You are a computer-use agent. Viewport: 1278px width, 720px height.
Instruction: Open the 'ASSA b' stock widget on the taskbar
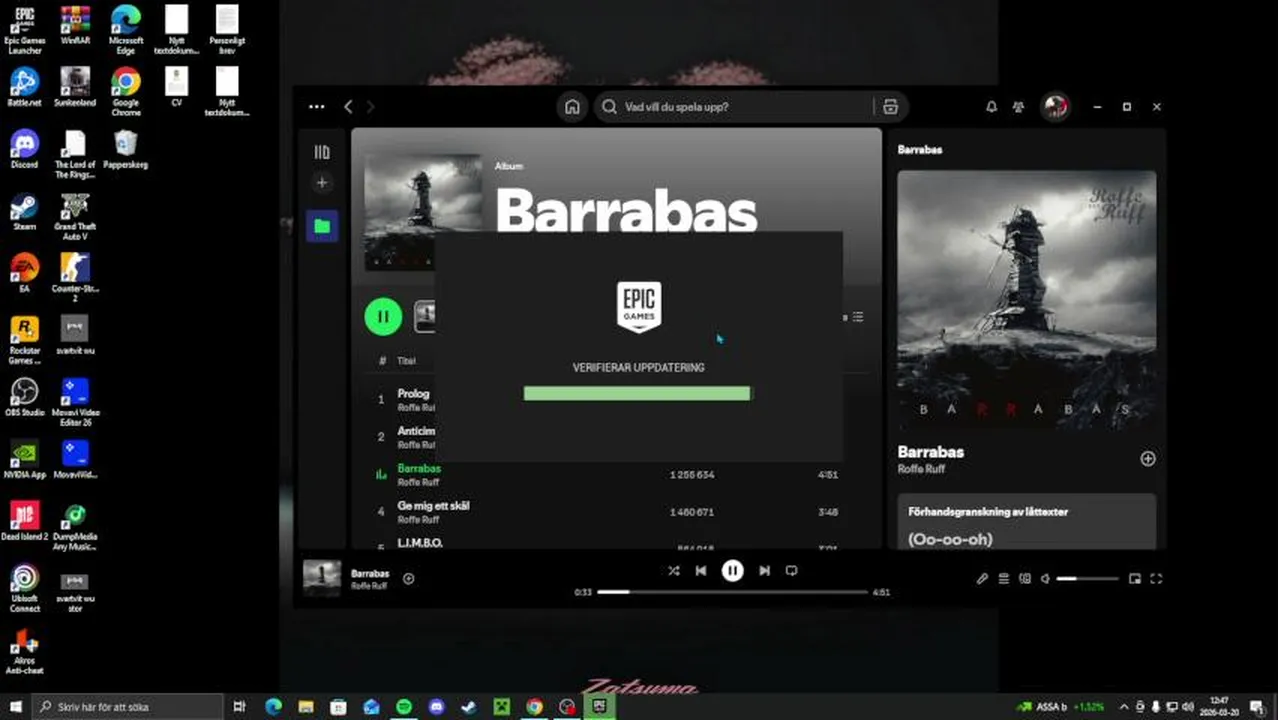[1060, 707]
